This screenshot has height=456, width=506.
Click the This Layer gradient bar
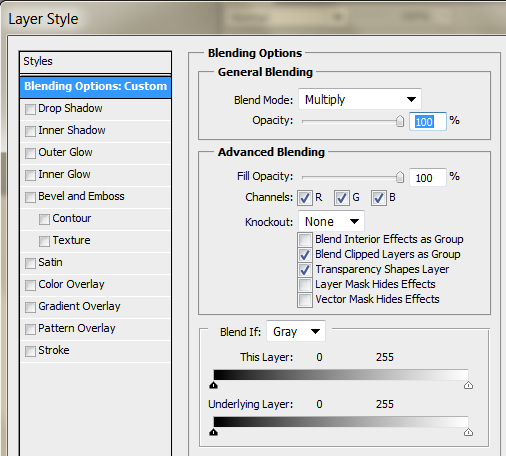(x=341, y=375)
